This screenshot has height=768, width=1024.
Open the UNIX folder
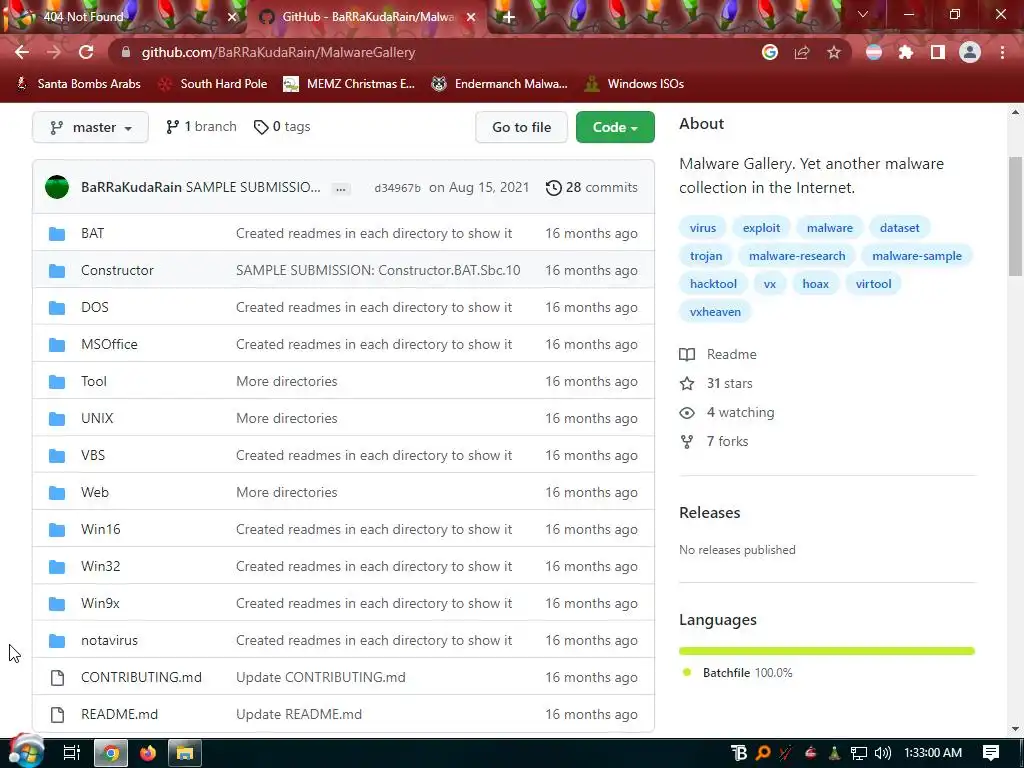point(97,418)
